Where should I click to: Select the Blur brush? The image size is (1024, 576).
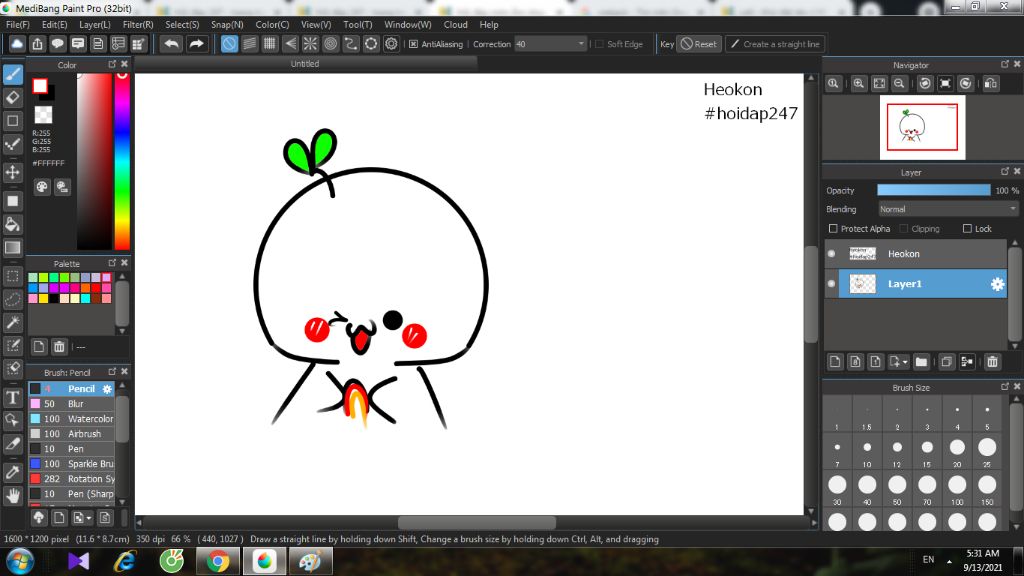(x=72, y=404)
